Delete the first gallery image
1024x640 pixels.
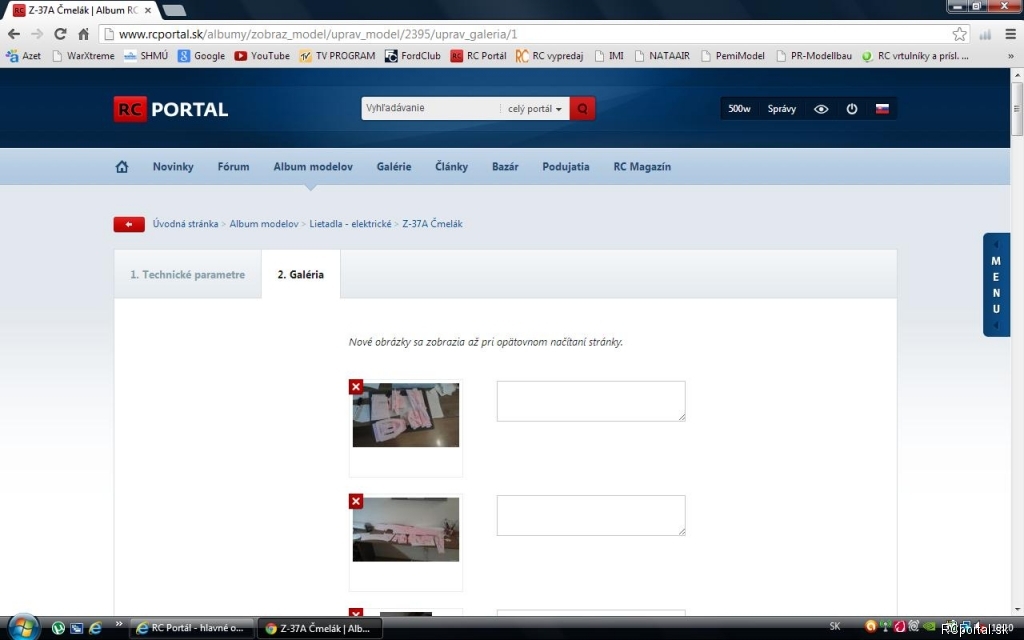coord(356,387)
